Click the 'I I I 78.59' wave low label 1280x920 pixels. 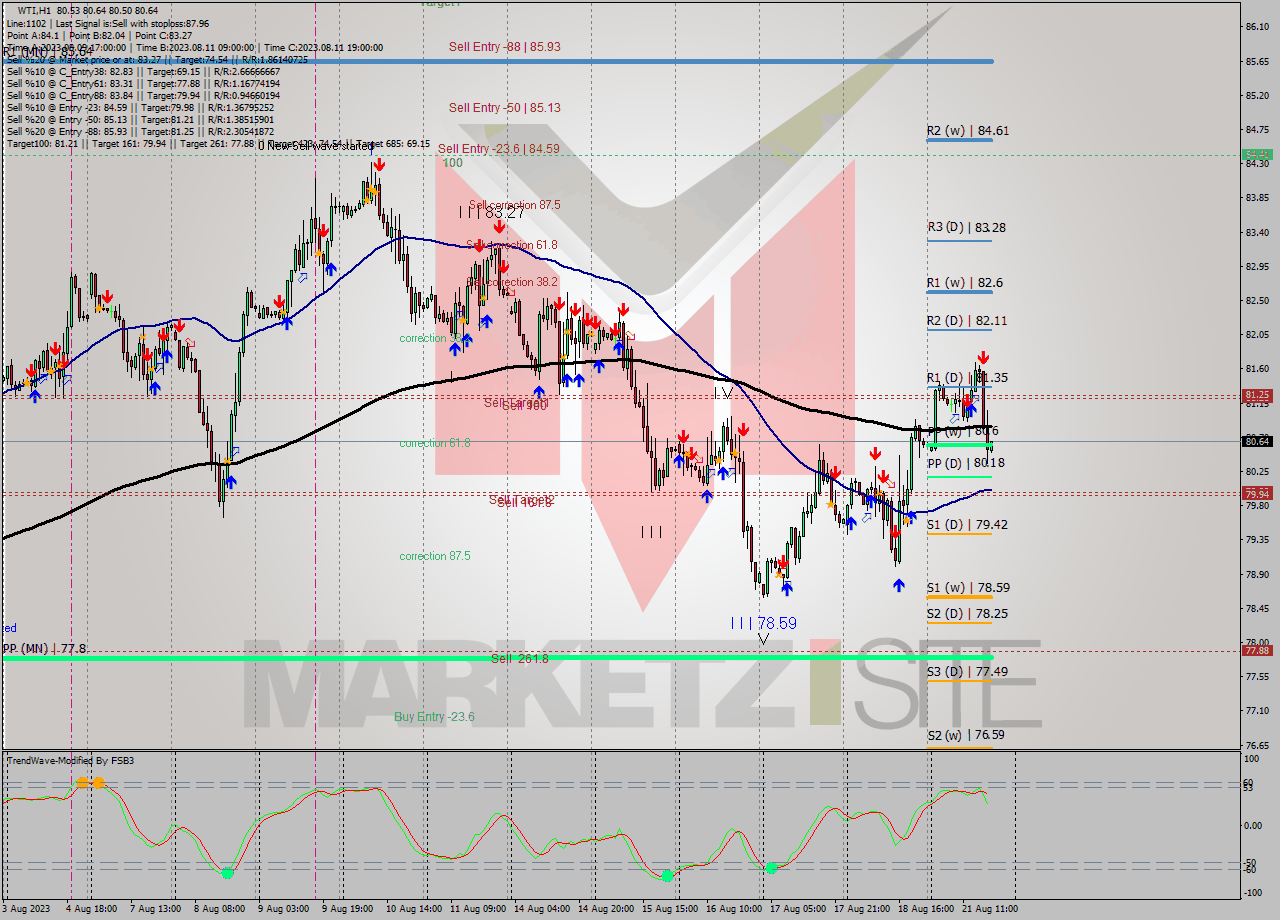click(764, 623)
